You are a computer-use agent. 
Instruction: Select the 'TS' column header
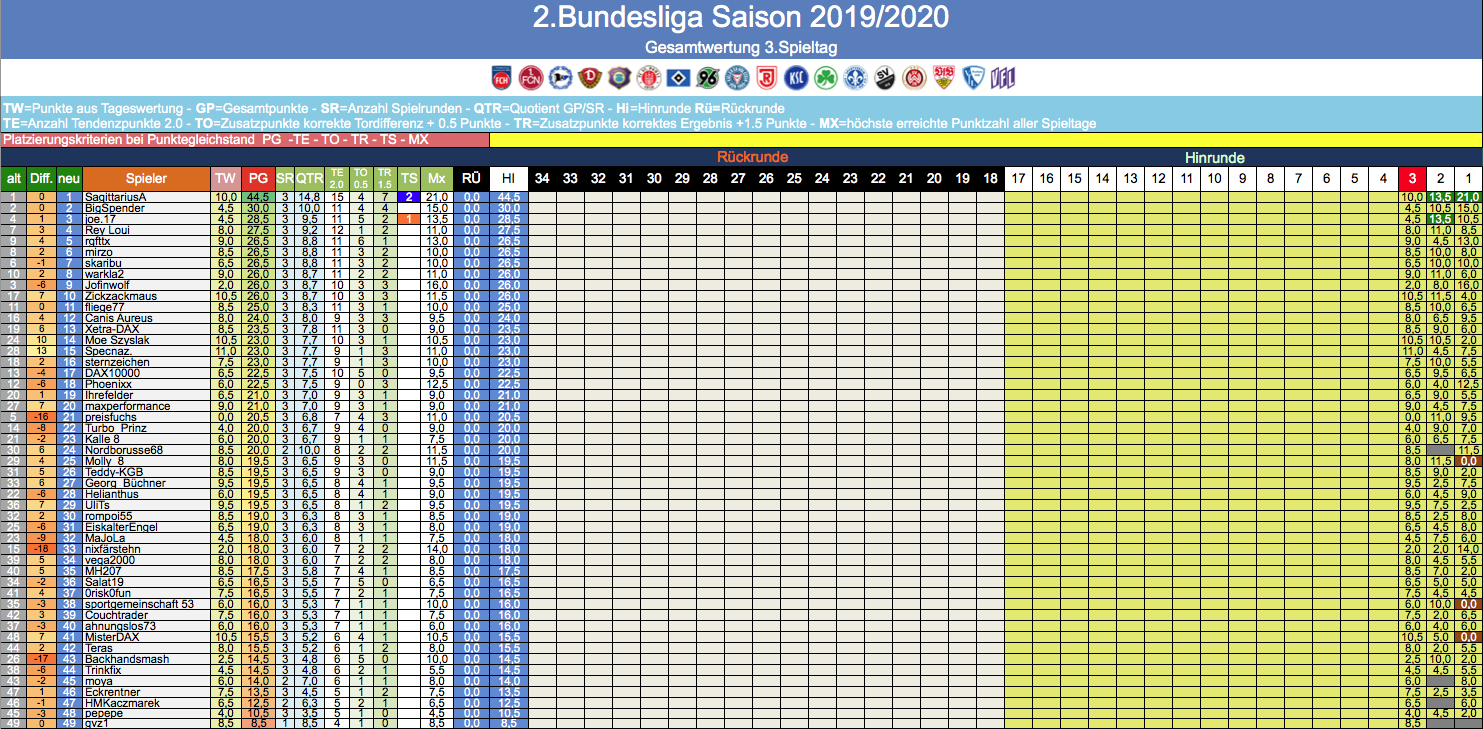point(409,178)
